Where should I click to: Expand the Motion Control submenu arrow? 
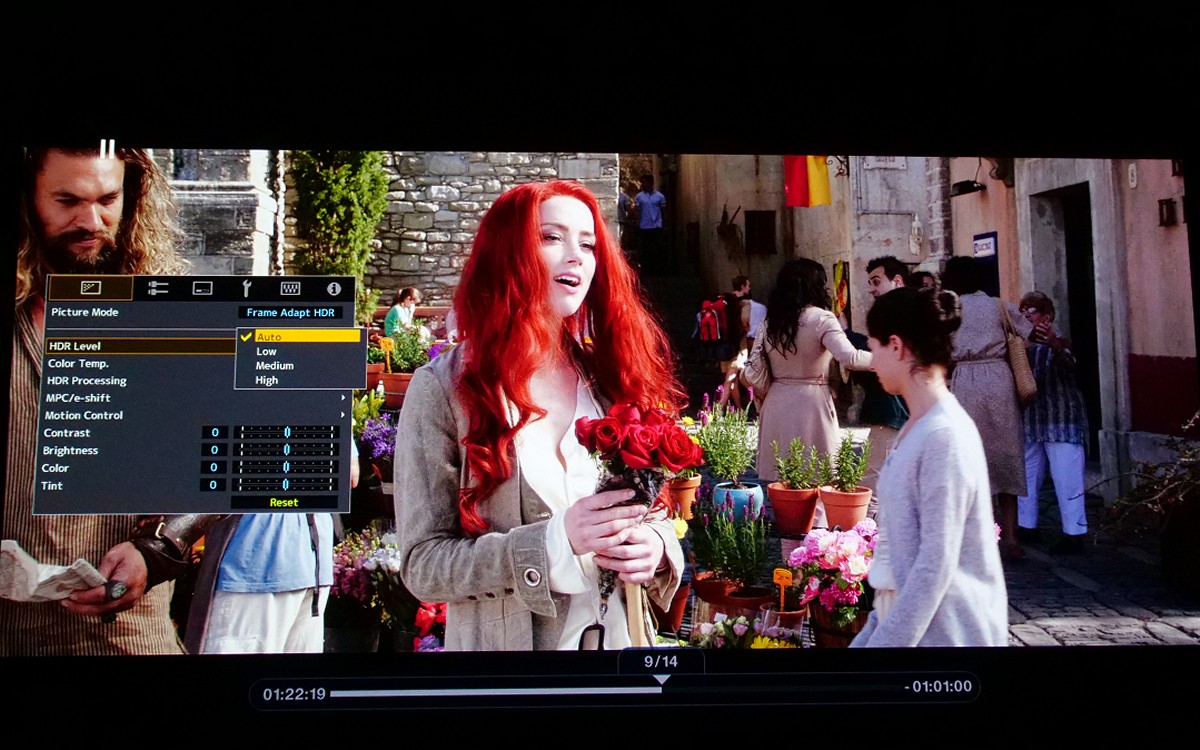coord(343,415)
